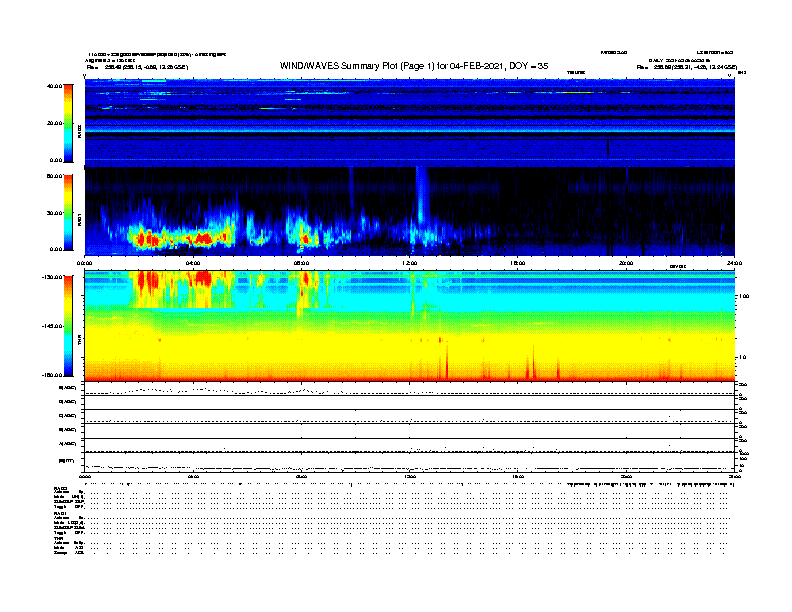792x612 pixels.
Task: Click the 08:00 tick label of the RAD1 spectrogram axis
Action: click(x=301, y=263)
